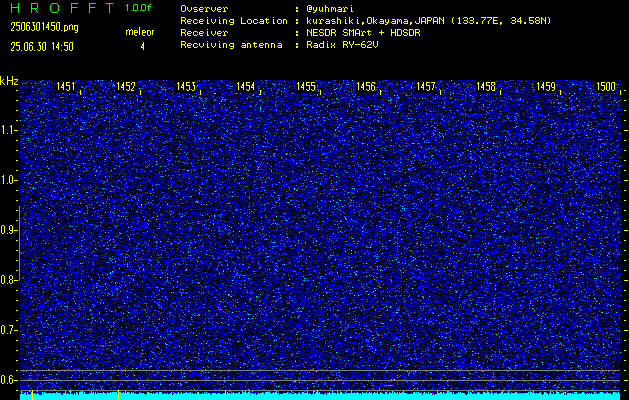Click the 1459 time axis label
Screen dimensions: 629x400
[x=546, y=86]
